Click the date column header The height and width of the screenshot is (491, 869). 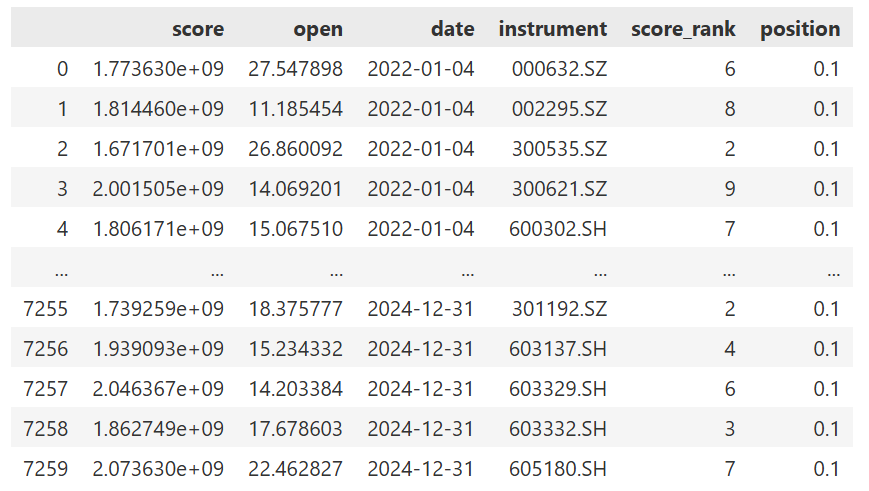[x=452, y=29]
